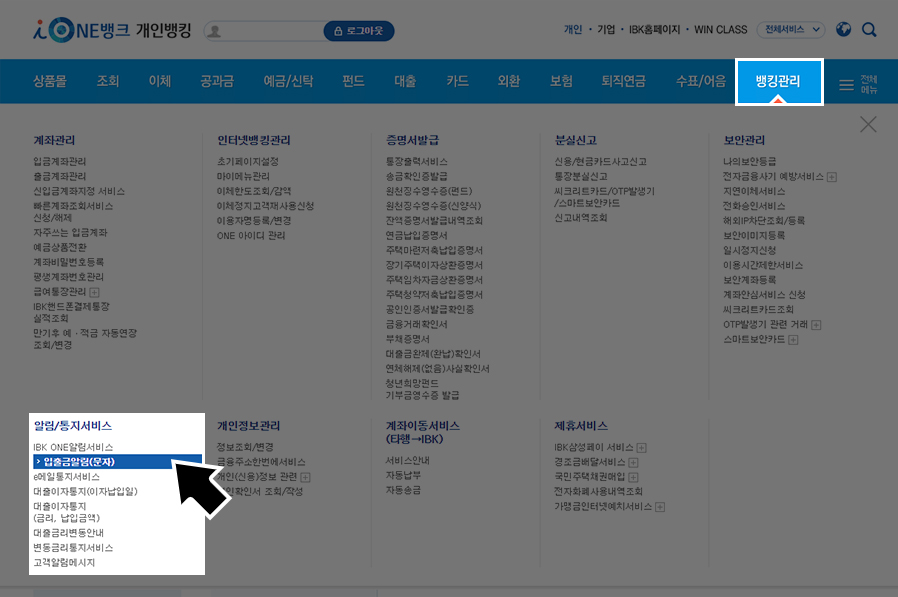The width and height of the screenshot is (898, 597).
Task: Open 대출금리변동안내
Action: tap(68, 533)
